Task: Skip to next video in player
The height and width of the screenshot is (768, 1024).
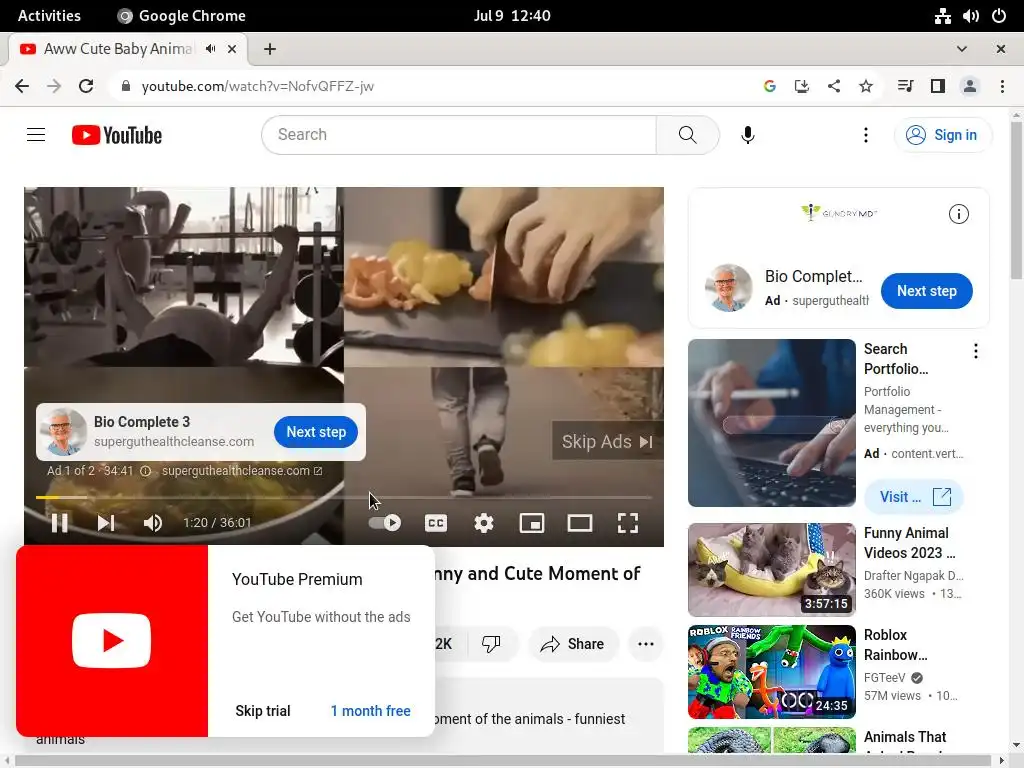Action: click(x=106, y=522)
